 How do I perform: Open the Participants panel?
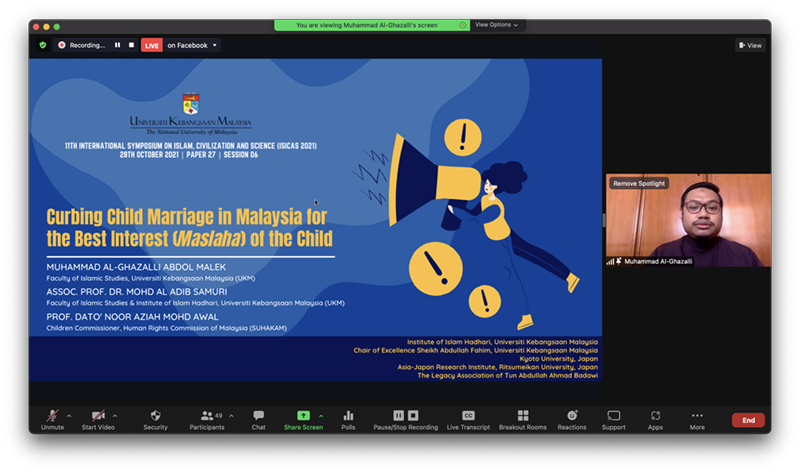pyautogui.click(x=208, y=417)
